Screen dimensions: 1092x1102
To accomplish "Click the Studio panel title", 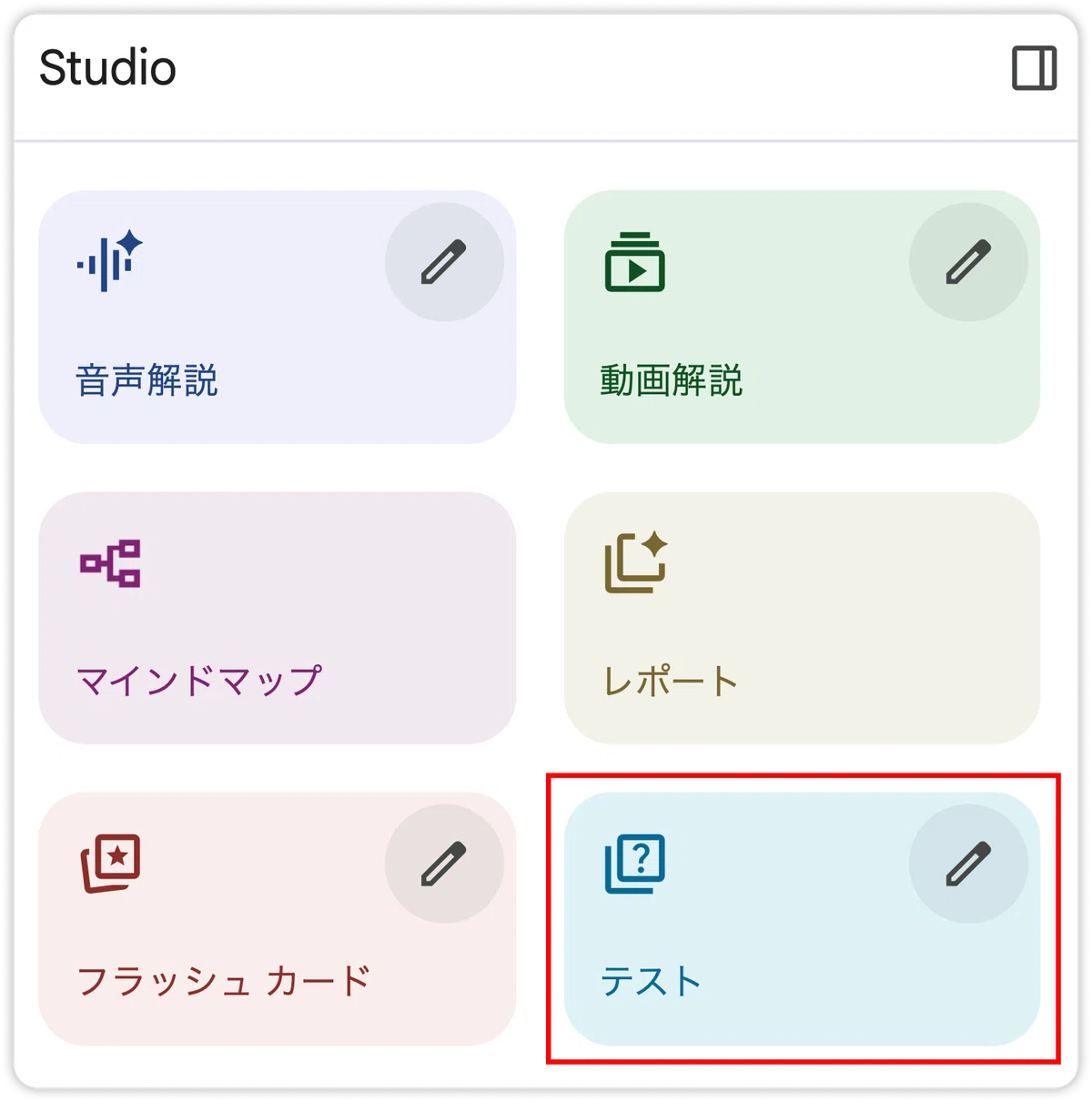I will pyautogui.click(x=107, y=68).
